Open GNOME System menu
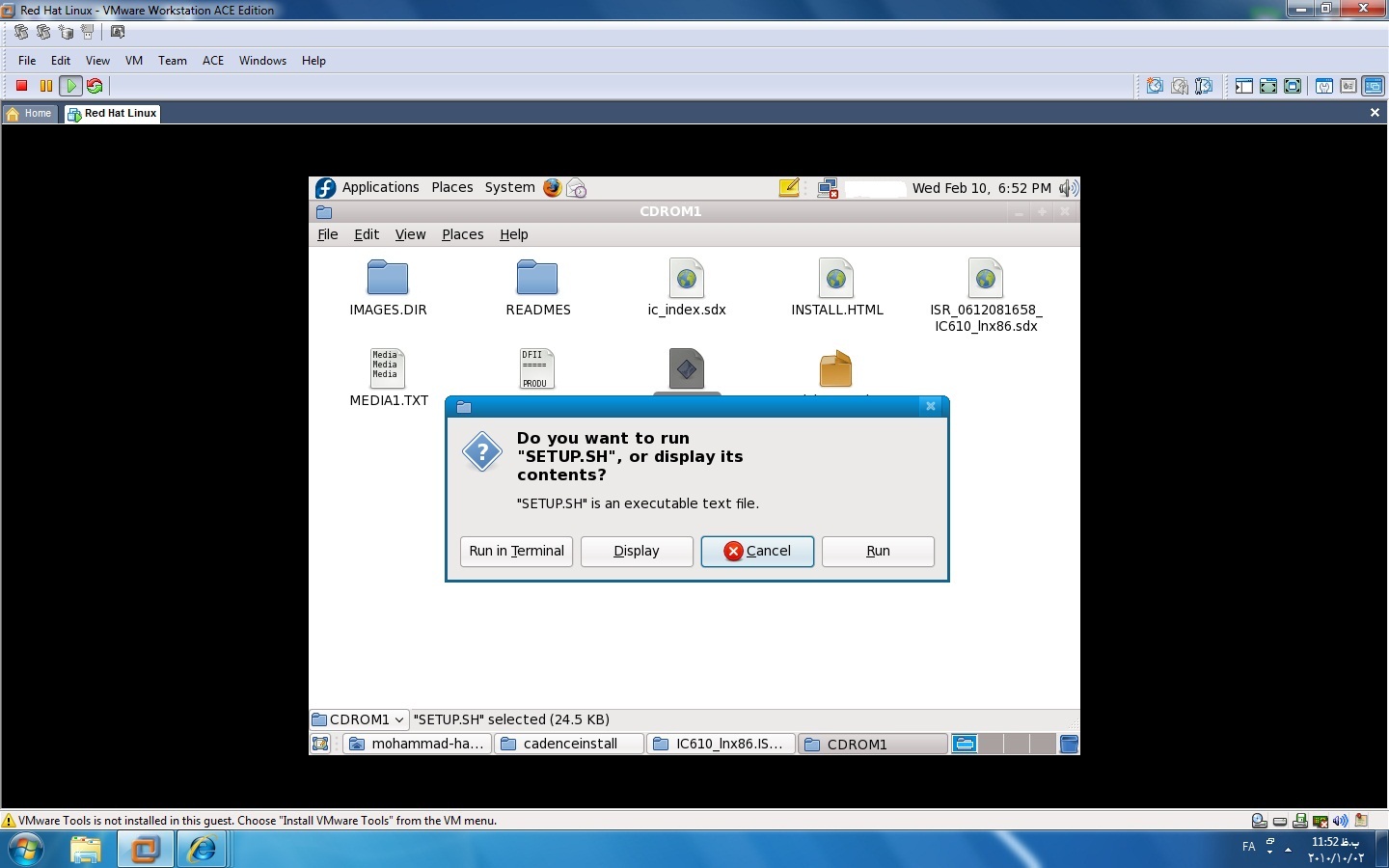 [509, 188]
